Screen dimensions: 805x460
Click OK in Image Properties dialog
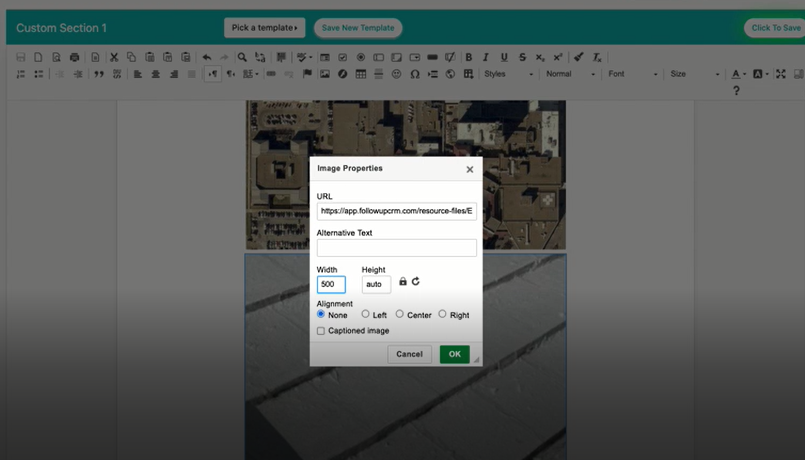point(454,354)
